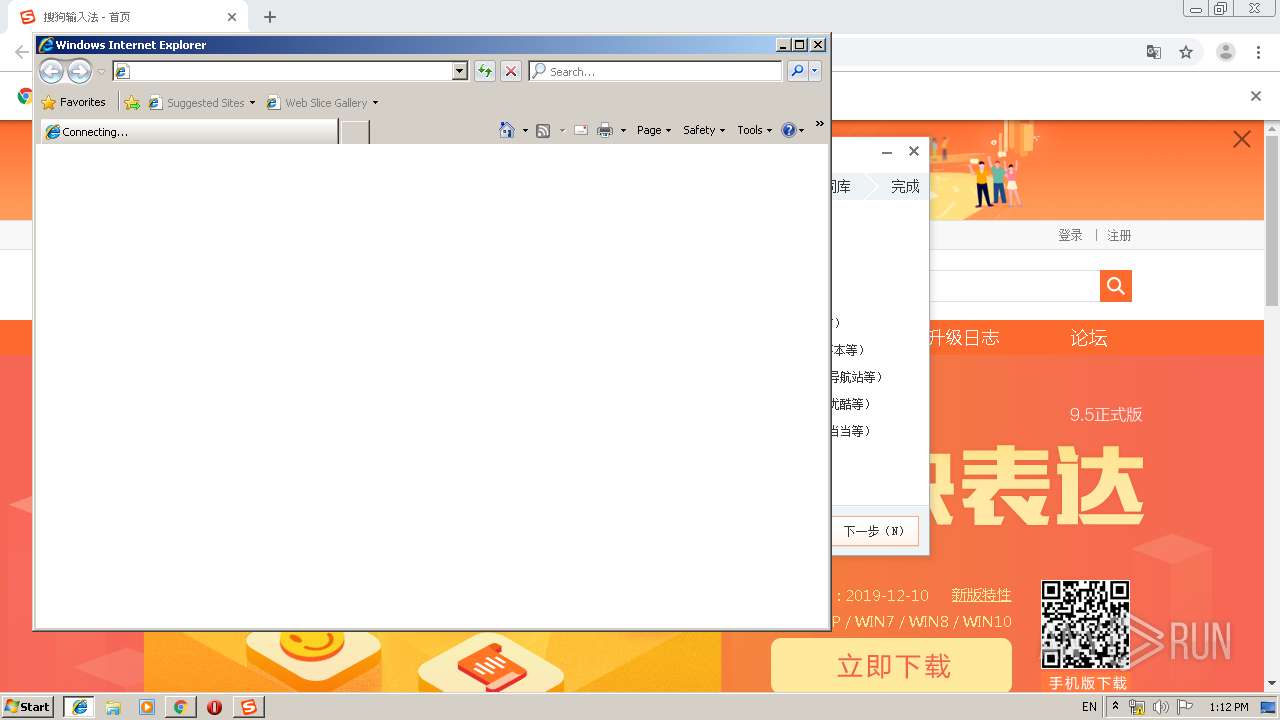Expand the Web Slice Gallery dropdown arrow

pos(375,103)
